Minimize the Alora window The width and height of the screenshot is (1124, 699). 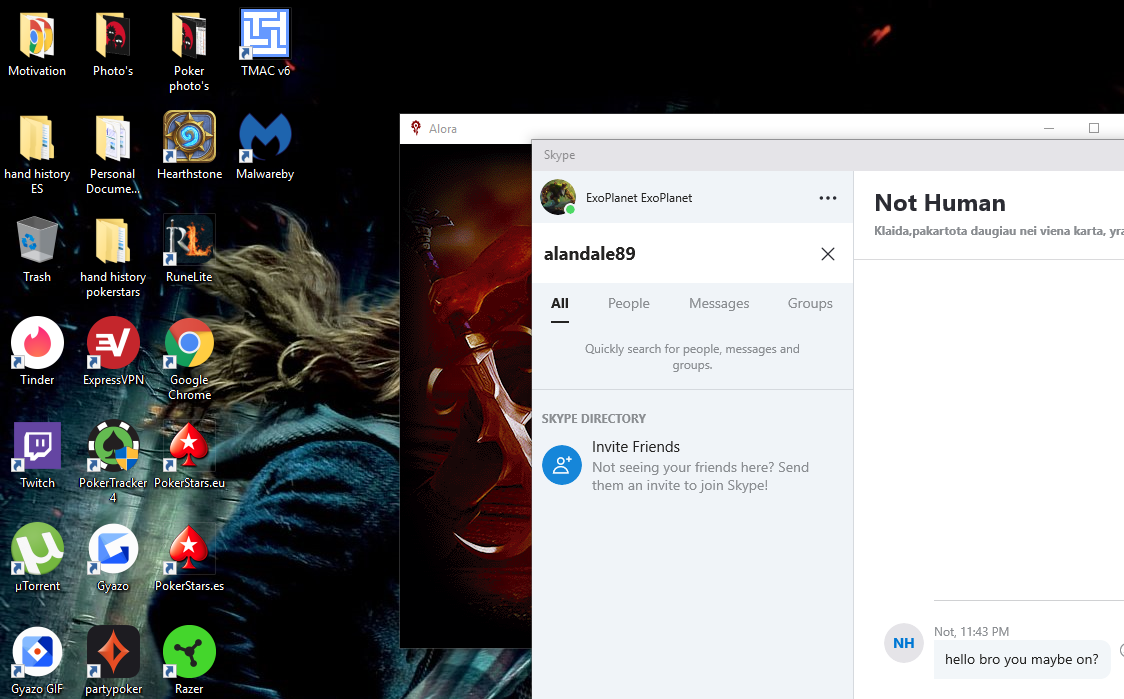tap(1049, 128)
